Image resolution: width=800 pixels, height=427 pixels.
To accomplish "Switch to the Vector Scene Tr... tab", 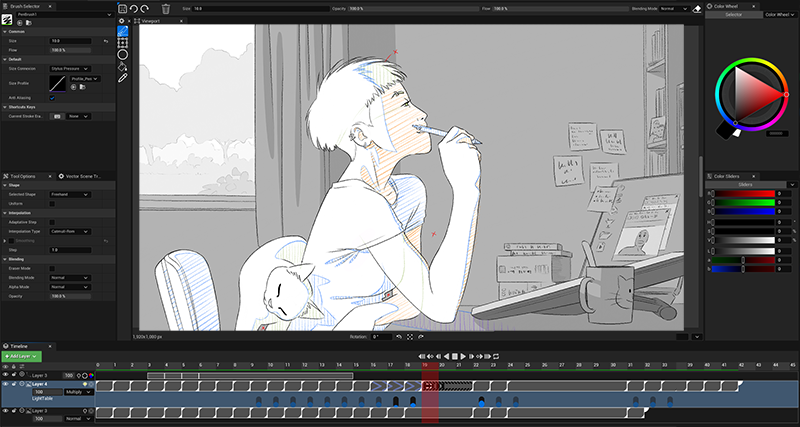I will [86, 175].
